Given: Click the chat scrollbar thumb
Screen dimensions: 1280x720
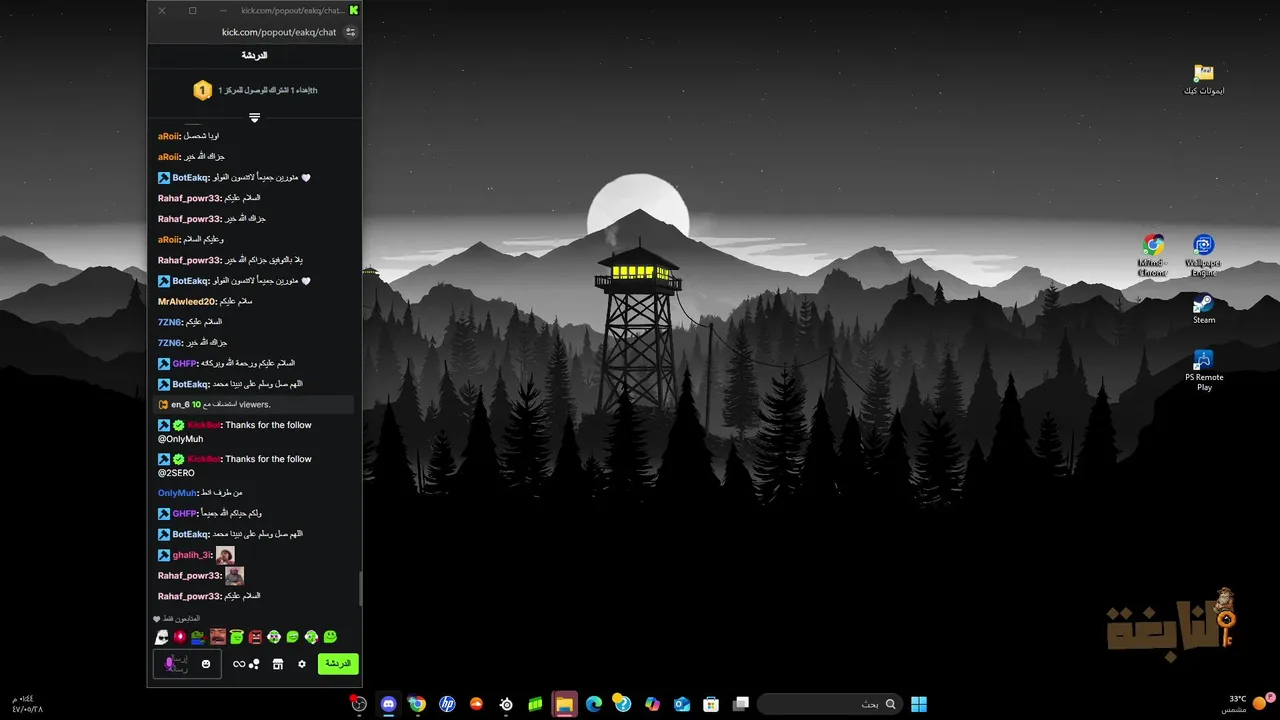Looking at the screenshot, I should [360, 588].
